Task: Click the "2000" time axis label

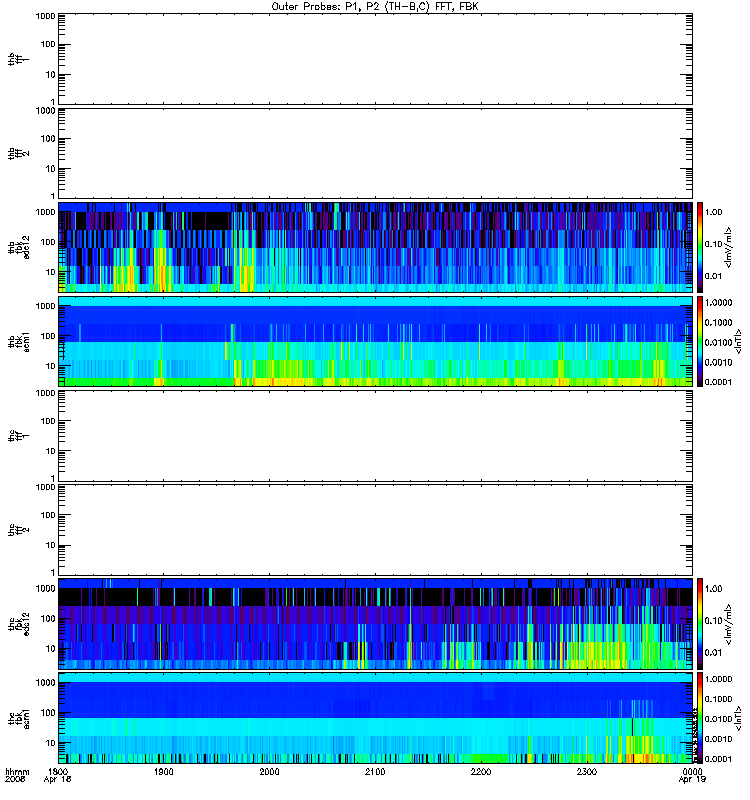Action: pos(269,771)
